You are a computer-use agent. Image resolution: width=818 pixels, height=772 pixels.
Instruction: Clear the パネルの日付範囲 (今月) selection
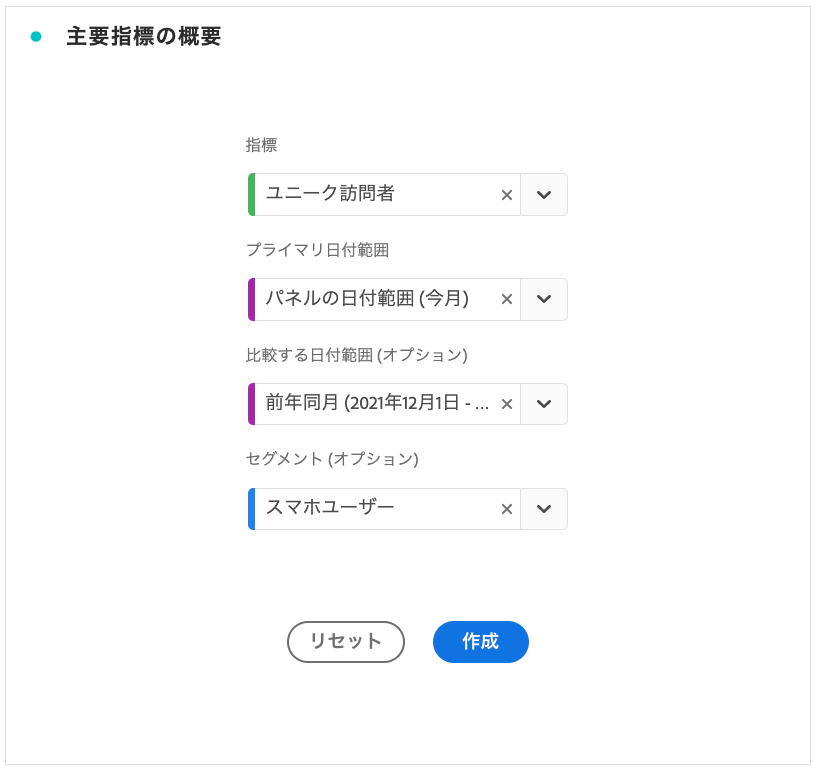tap(507, 299)
